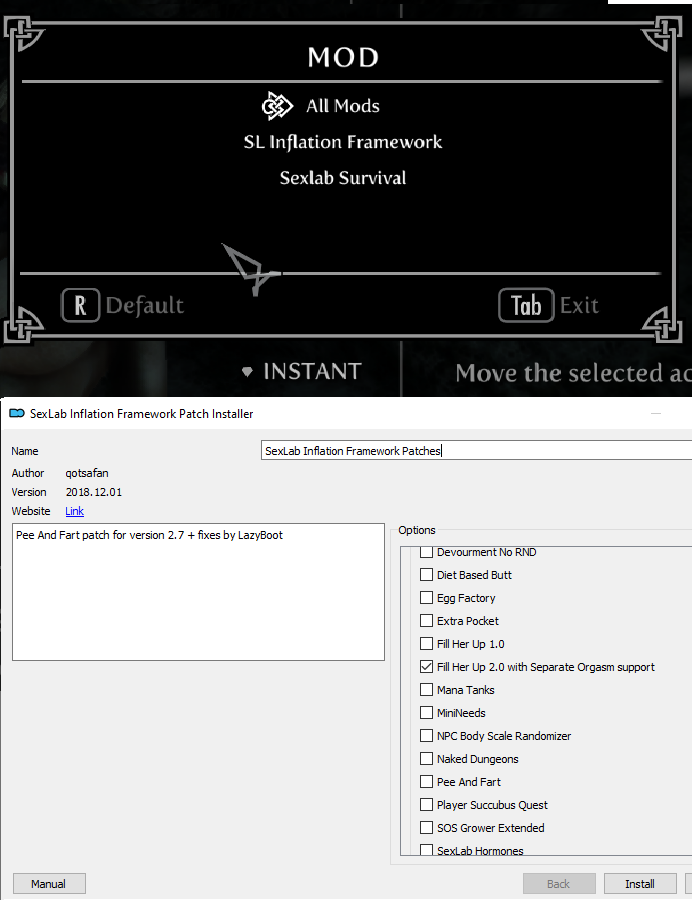
Task: Toggle the Mana Tanks checkbox
Action: click(x=426, y=689)
